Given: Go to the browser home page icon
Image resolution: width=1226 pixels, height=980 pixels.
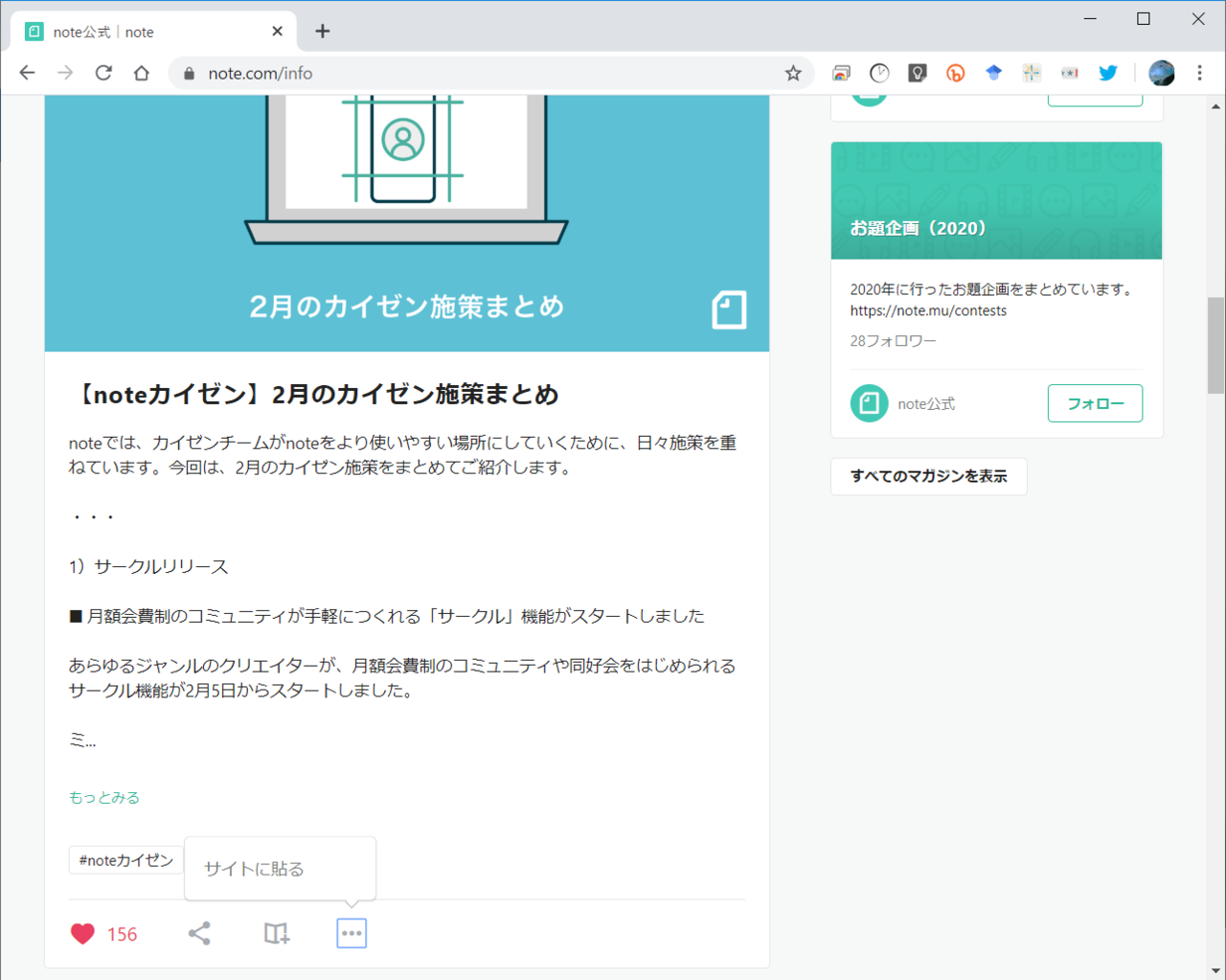Looking at the screenshot, I should (x=142, y=73).
